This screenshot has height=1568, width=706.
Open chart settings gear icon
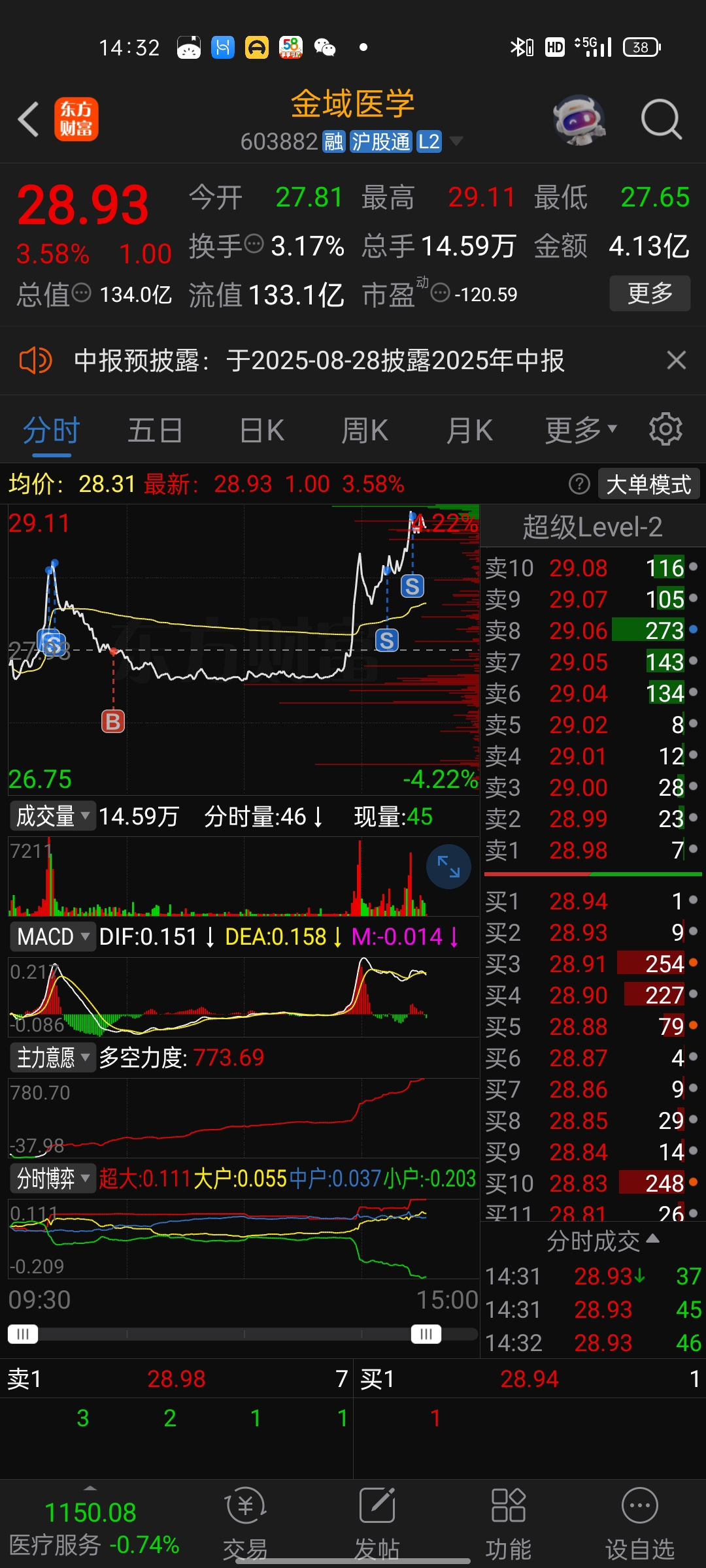pyautogui.click(x=665, y=429)
